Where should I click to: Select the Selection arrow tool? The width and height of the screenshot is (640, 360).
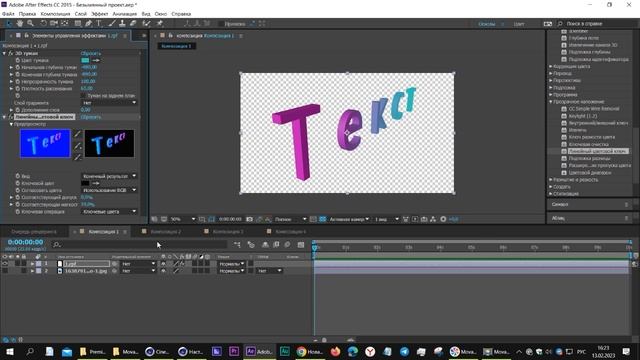[x=9, y=24]
